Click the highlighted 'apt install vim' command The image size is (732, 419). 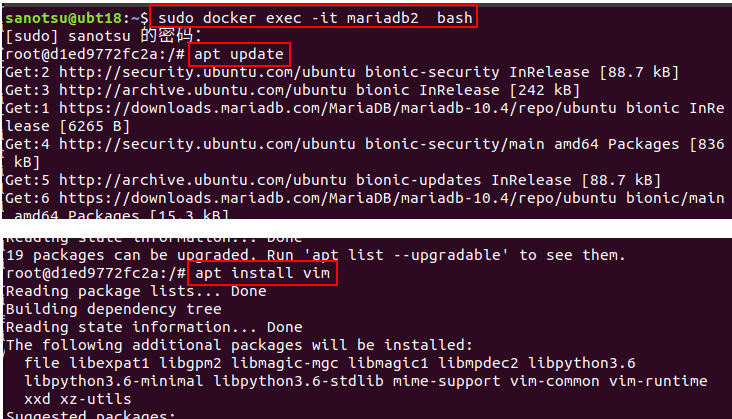[262, 273]
